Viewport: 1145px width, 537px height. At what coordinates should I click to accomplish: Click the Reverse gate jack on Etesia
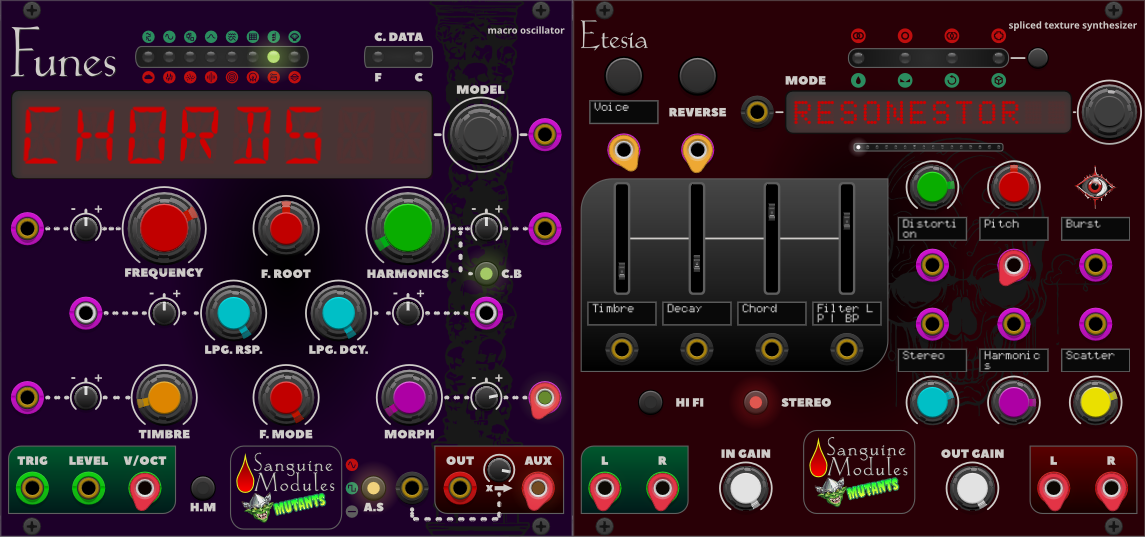click(697, 151)
